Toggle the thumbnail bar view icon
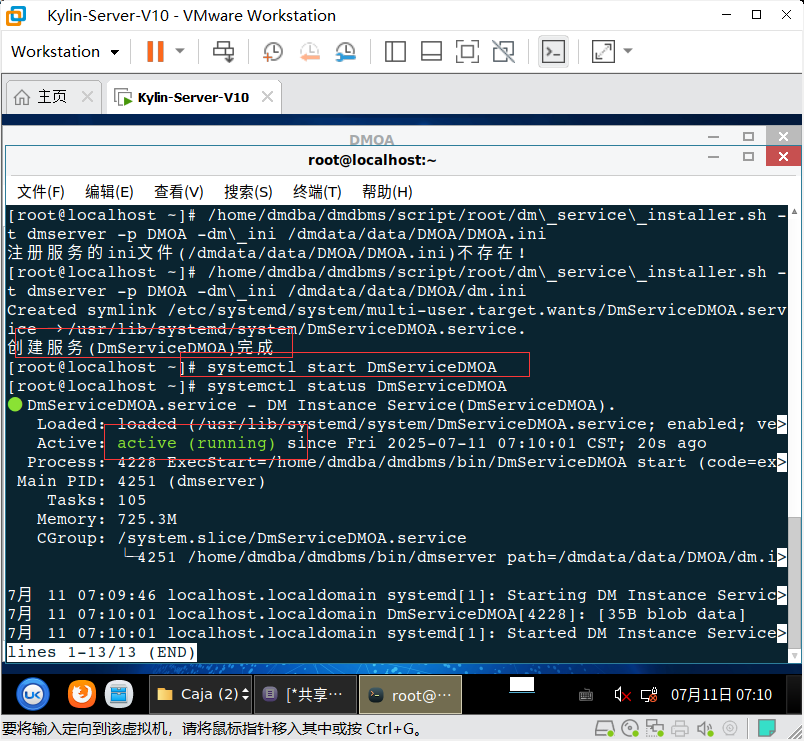 (x=431, y=51)
